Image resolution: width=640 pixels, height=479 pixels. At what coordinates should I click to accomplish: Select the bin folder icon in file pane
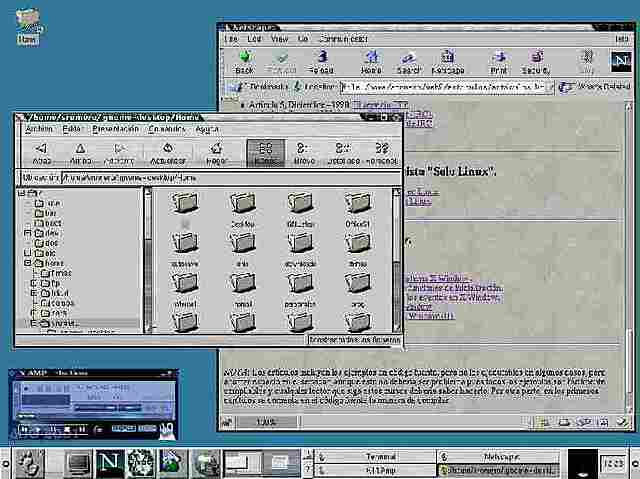click(x=242, y=249)
